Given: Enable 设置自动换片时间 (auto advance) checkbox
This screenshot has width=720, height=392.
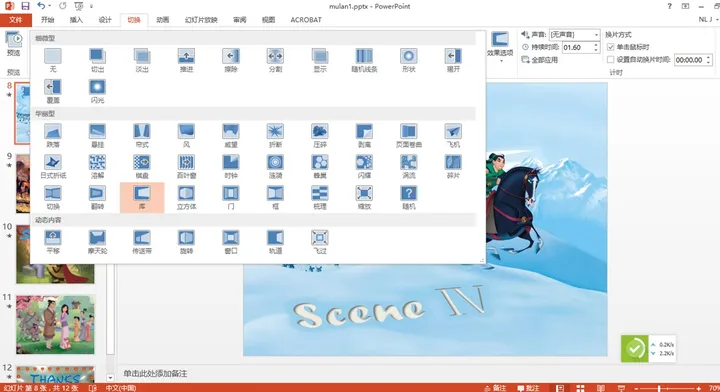Looking at the screenshot, I should tap(610, 60).
